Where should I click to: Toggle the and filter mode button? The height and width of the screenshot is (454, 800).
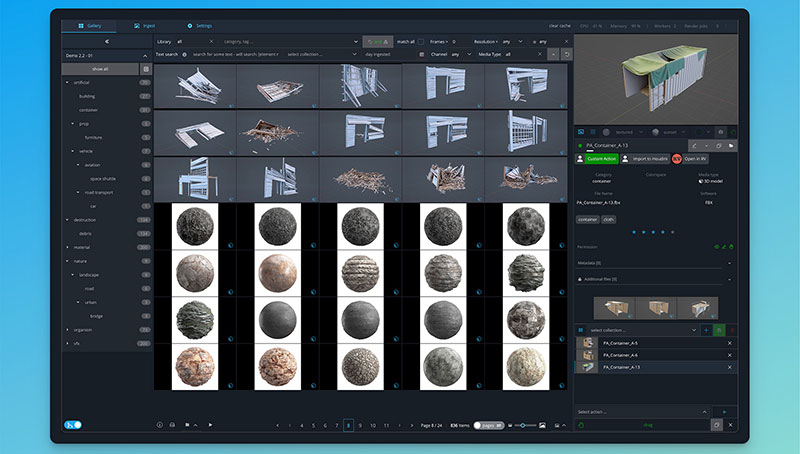pyautogui.click(x=378, y=41)
